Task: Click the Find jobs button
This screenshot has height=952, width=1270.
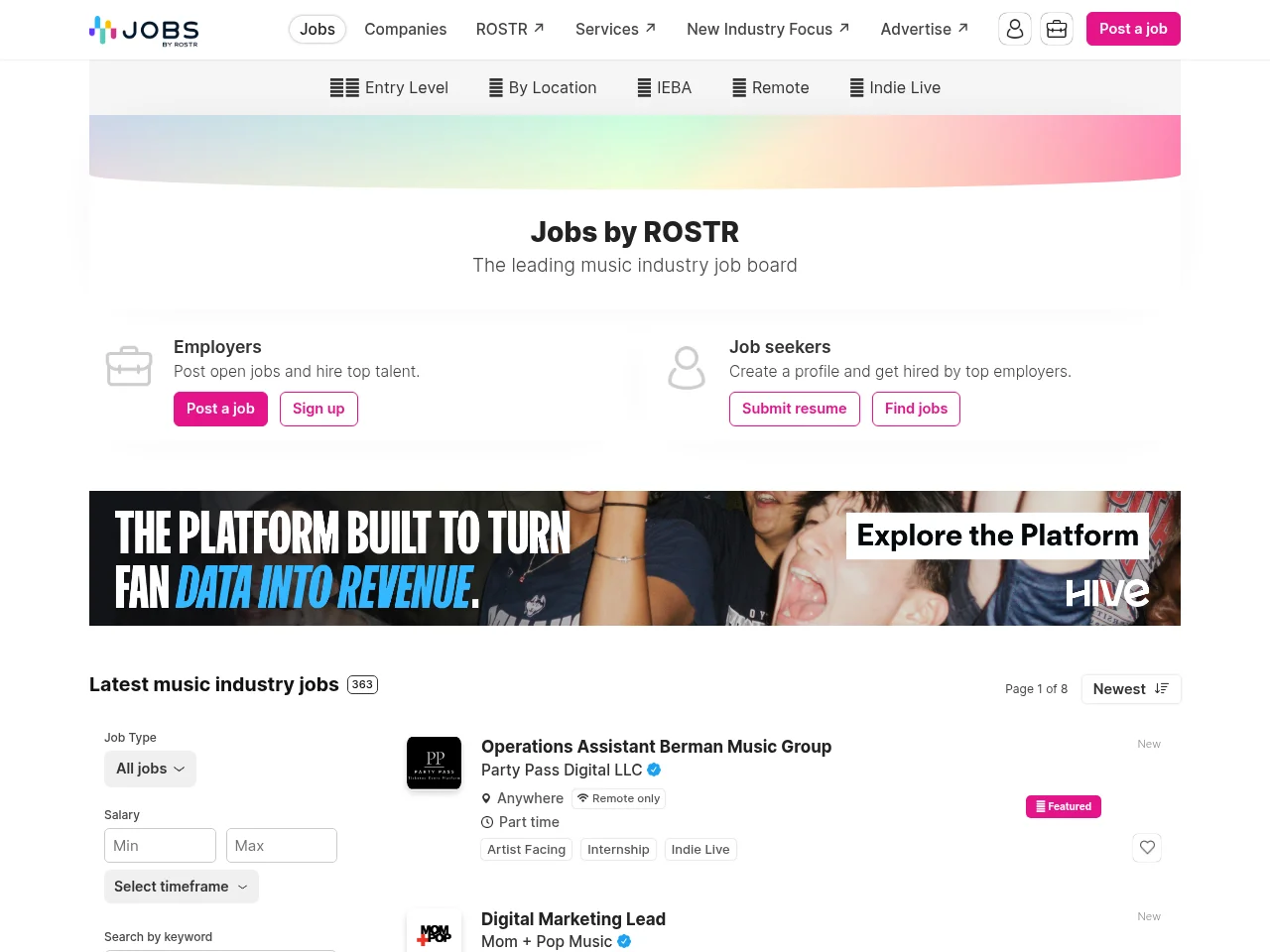Action: 916,409
